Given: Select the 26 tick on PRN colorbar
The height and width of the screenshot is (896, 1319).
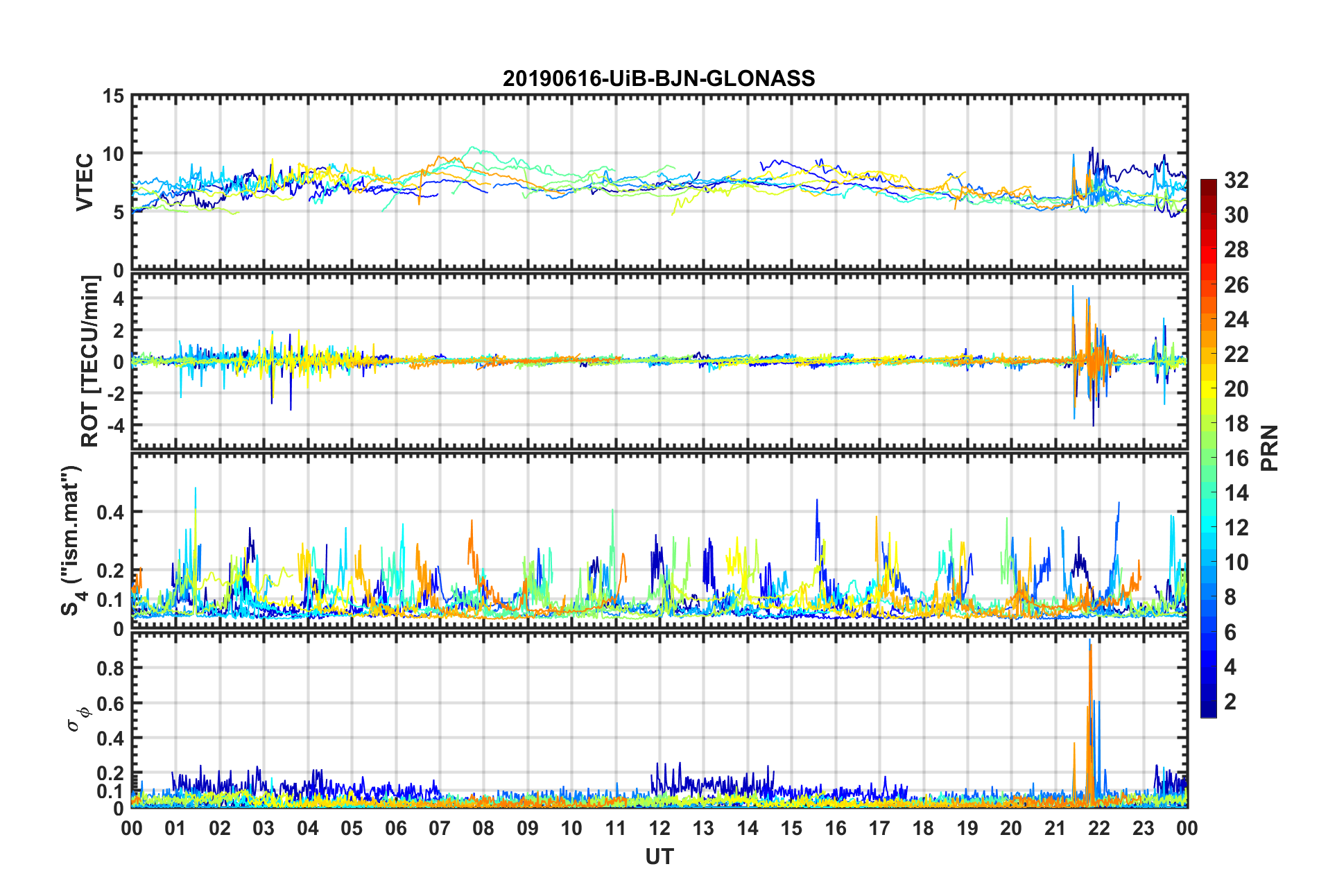Looking at the screenshot, I should tap(1236, 284).
